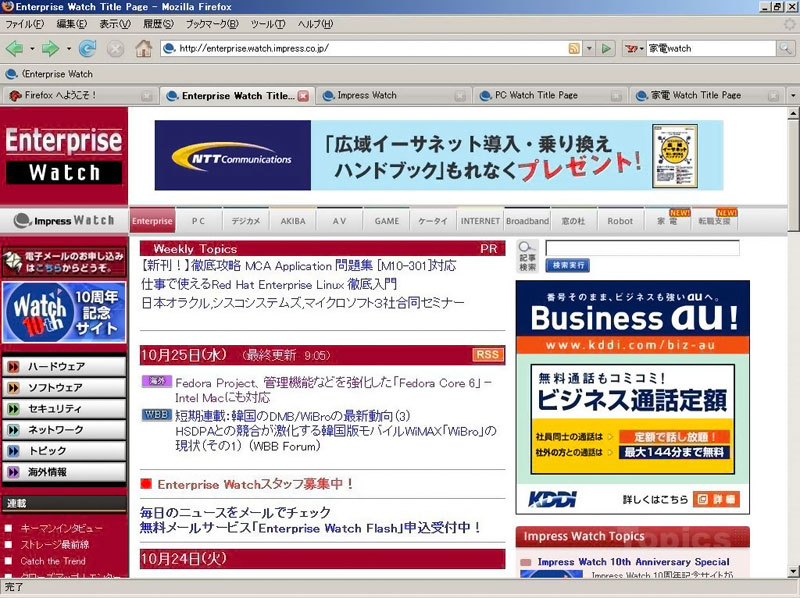This screenshot has height=598, width=800.
Task: Switch to the Firefox へようこそ tab
Action: pos(79,95)
